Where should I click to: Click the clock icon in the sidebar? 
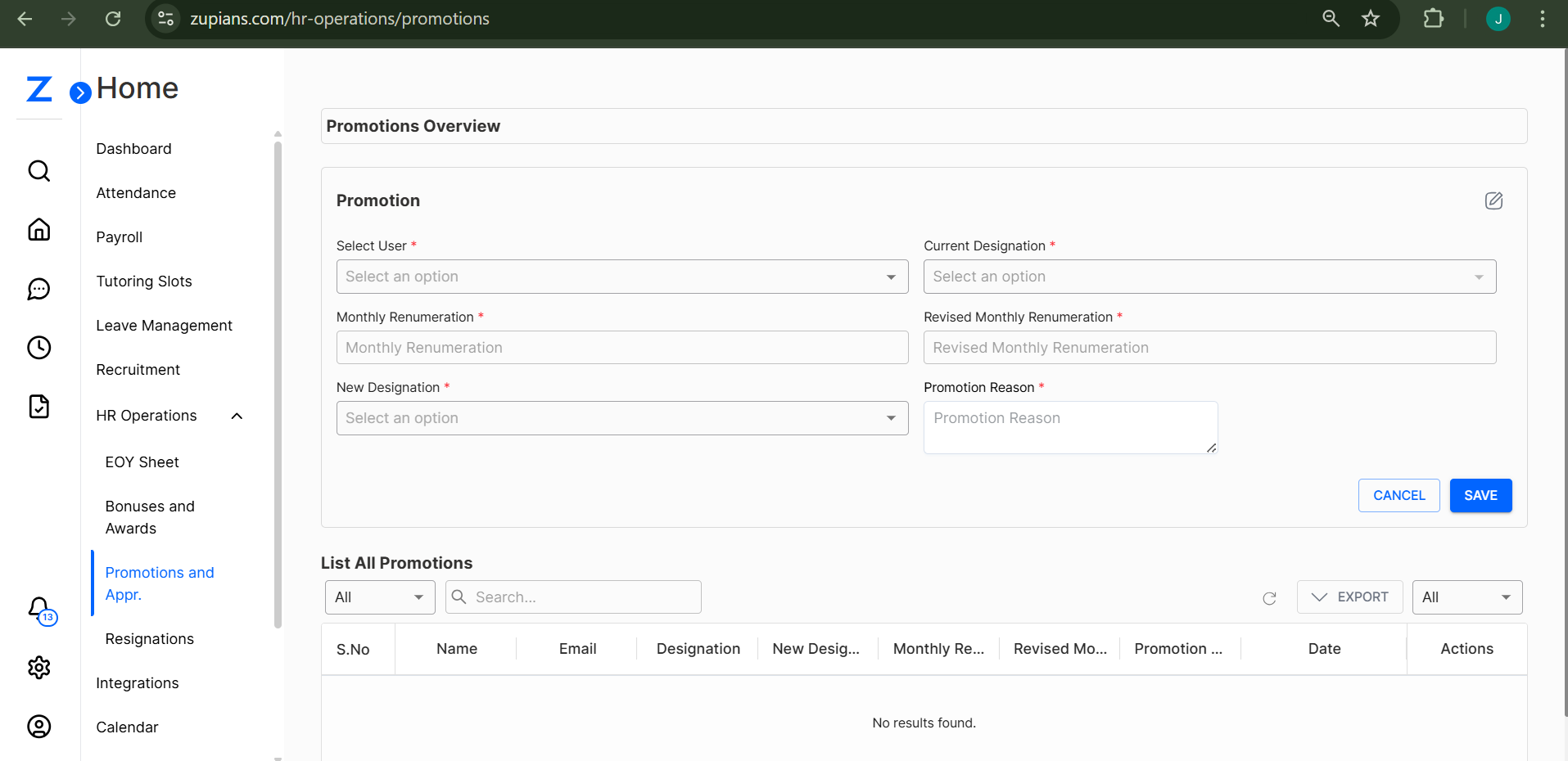pyautogui.click(x=38, y=347)
